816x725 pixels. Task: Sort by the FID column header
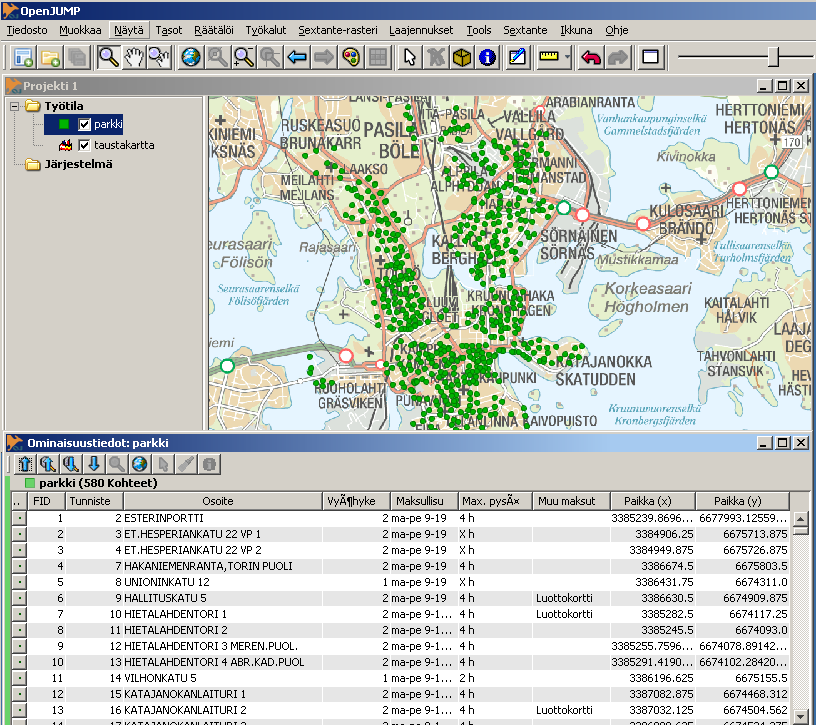pyautogui.click(x=46, y=501)
